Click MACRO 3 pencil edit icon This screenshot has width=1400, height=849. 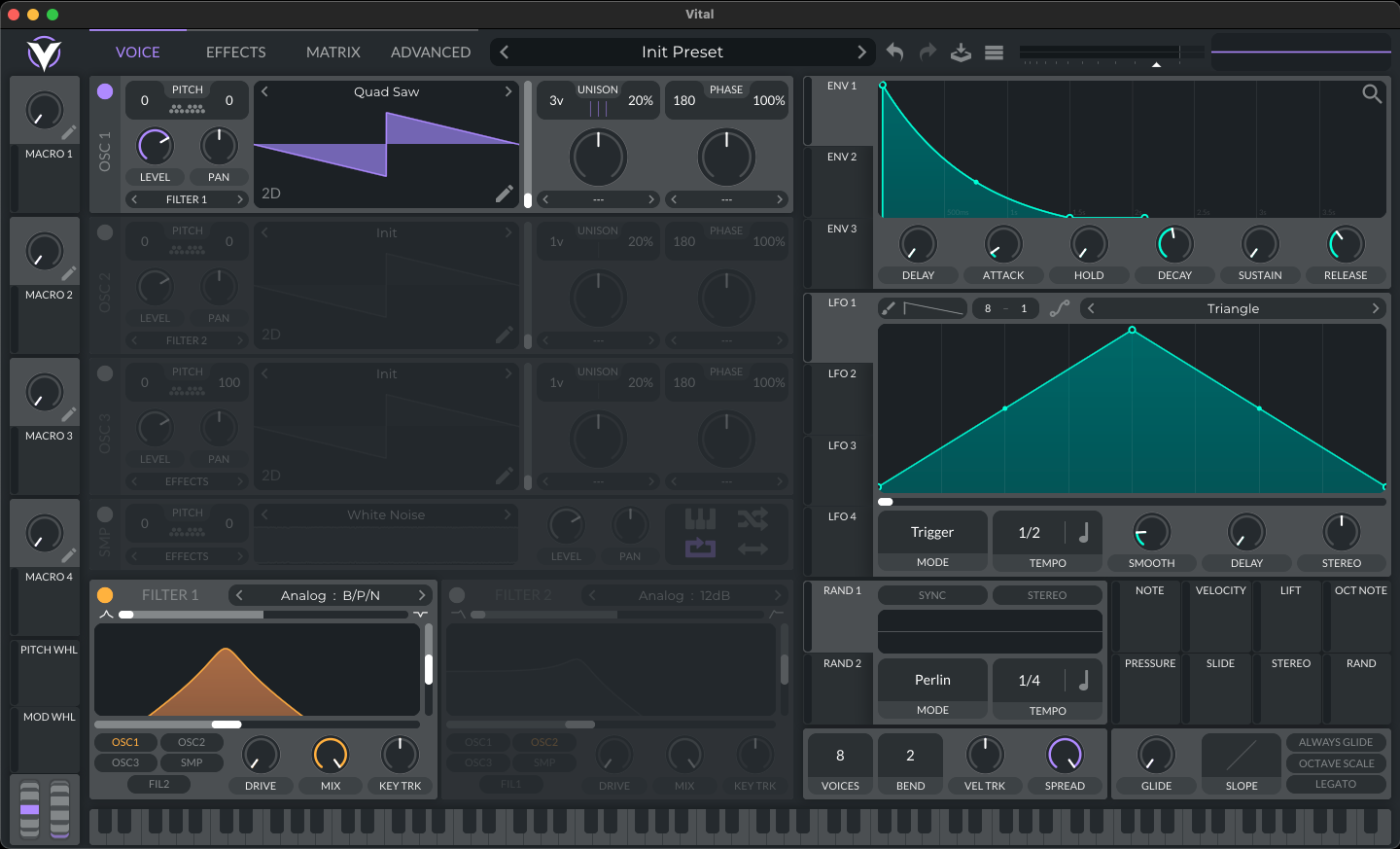pos(69,414)
